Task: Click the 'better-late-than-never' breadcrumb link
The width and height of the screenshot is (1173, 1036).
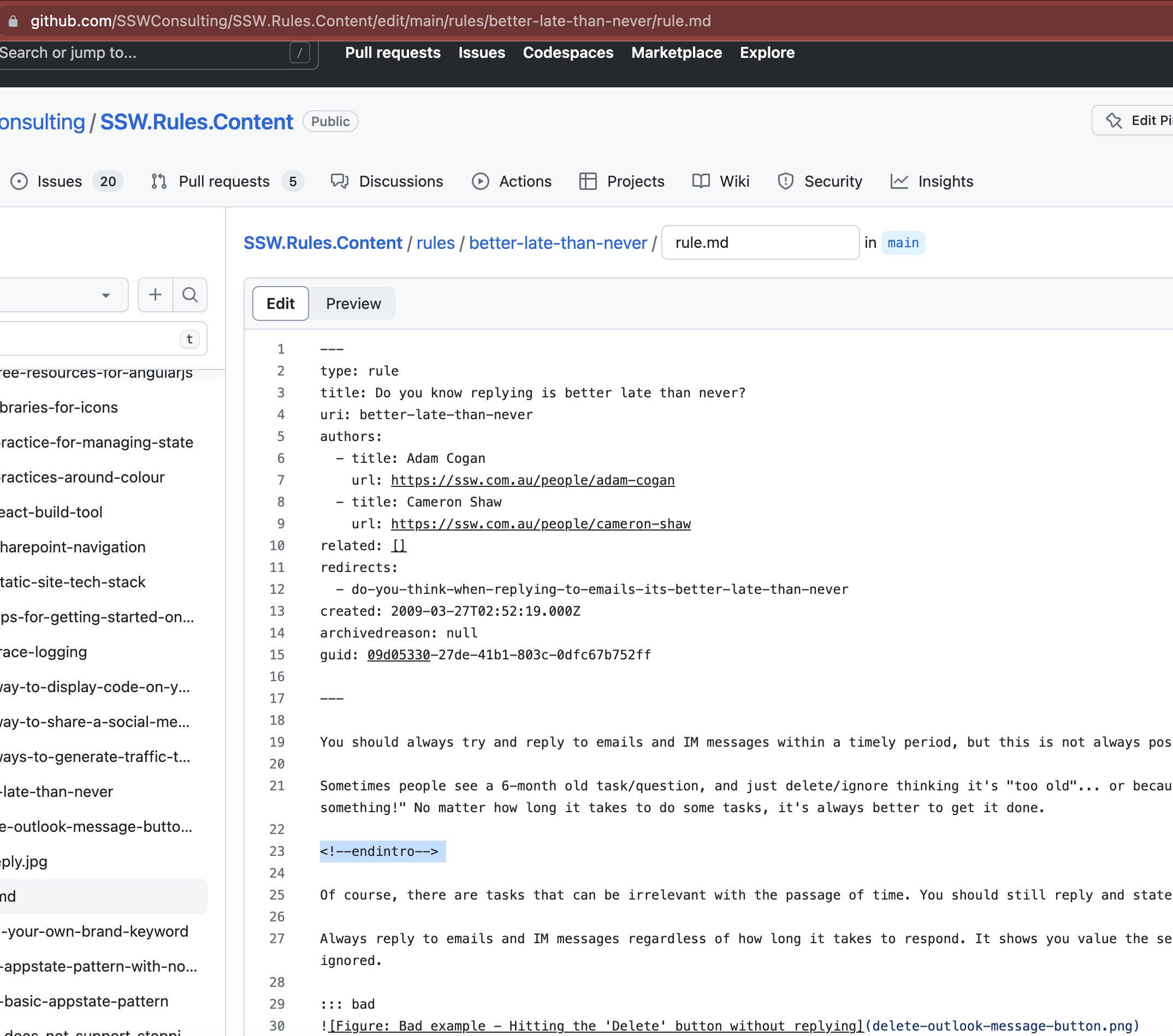Action: coord(558,243)
